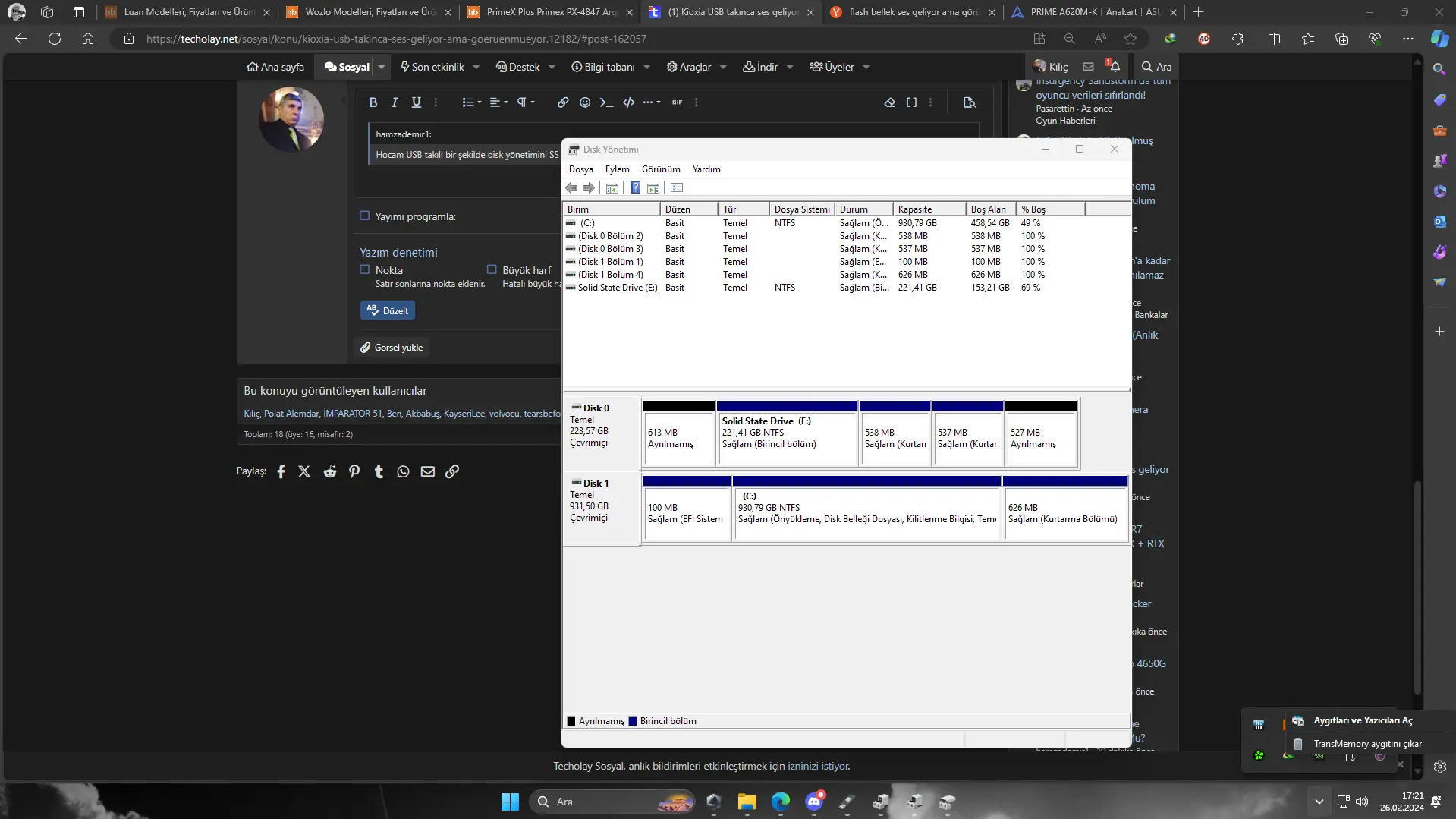
Task: Show hidden system tray icons chevron
Action: tap(1319, 802)
